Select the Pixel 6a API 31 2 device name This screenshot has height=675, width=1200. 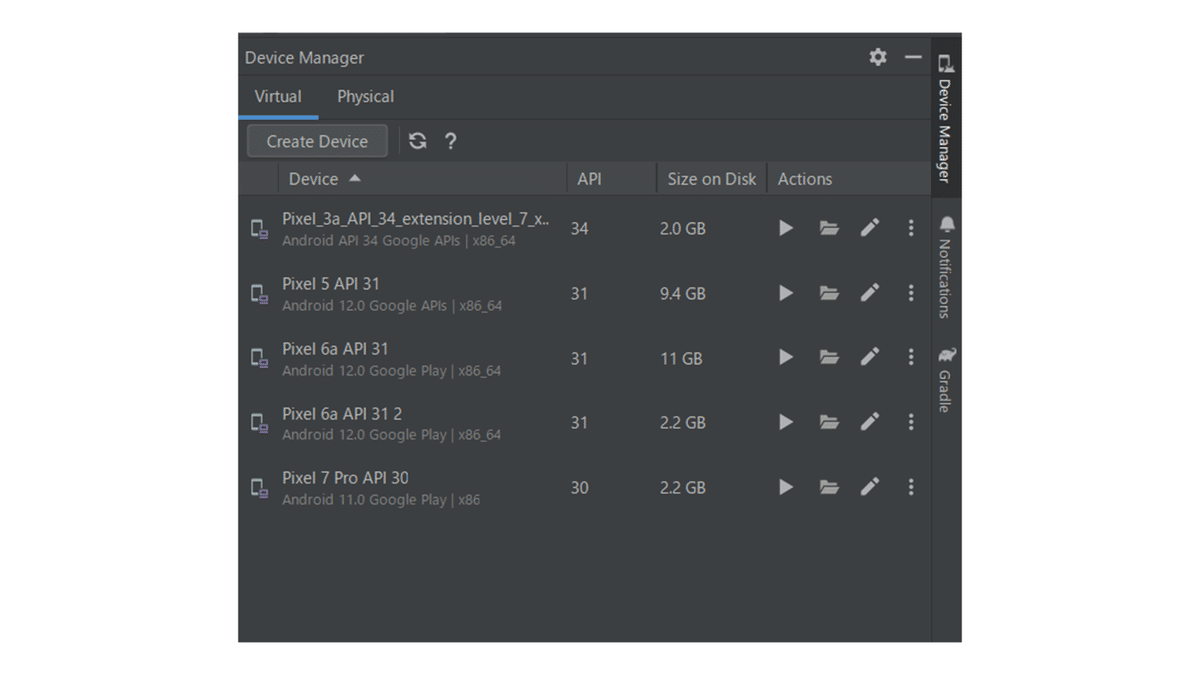tap(342, 413)
